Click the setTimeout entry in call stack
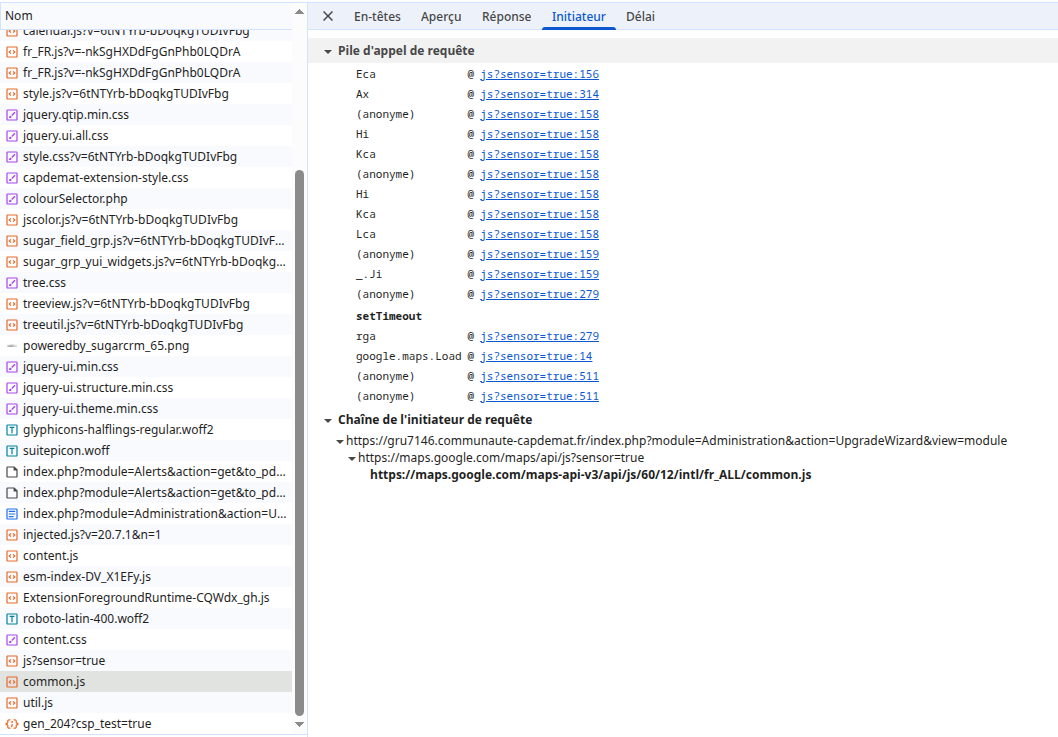Viewport: 1058px width, 737px height. (x=389, y=317)
